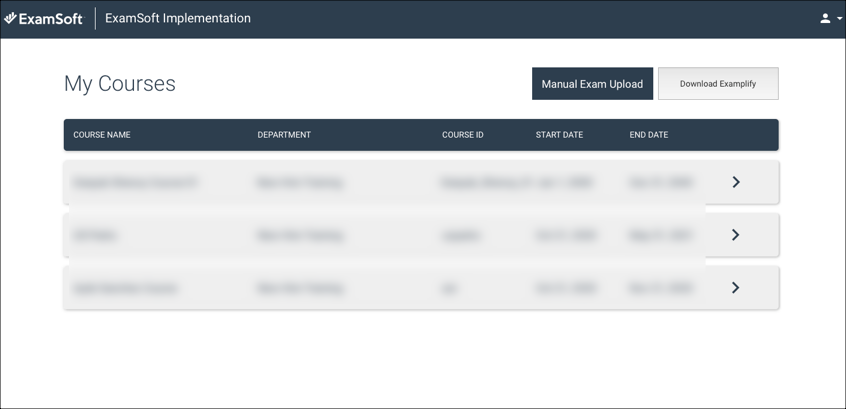The image size is (846, 409).
Task: Click the ExamSoft logo
Action: tap(44, 19)
